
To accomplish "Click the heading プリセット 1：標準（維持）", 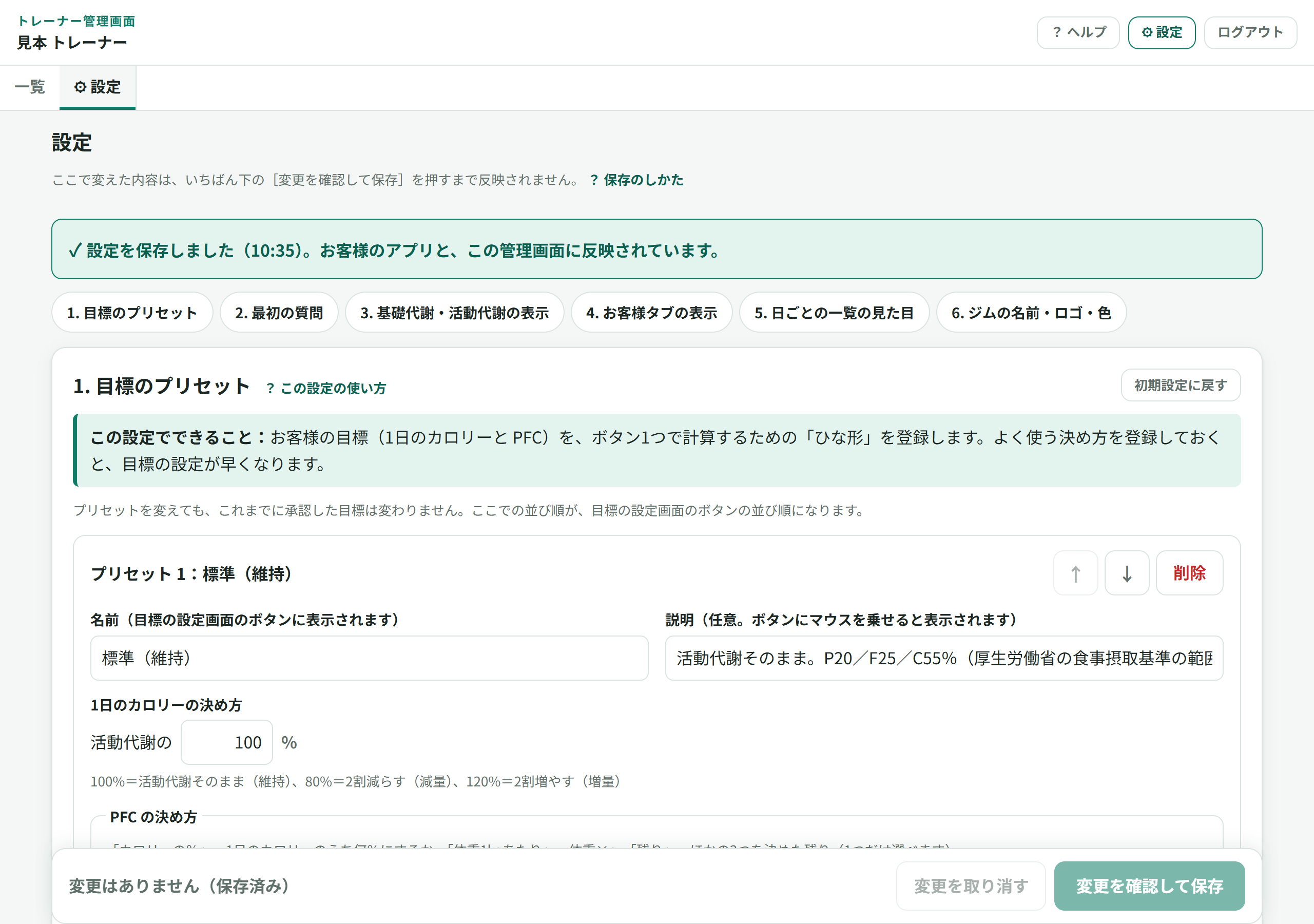I will click(x=192, y=573).
